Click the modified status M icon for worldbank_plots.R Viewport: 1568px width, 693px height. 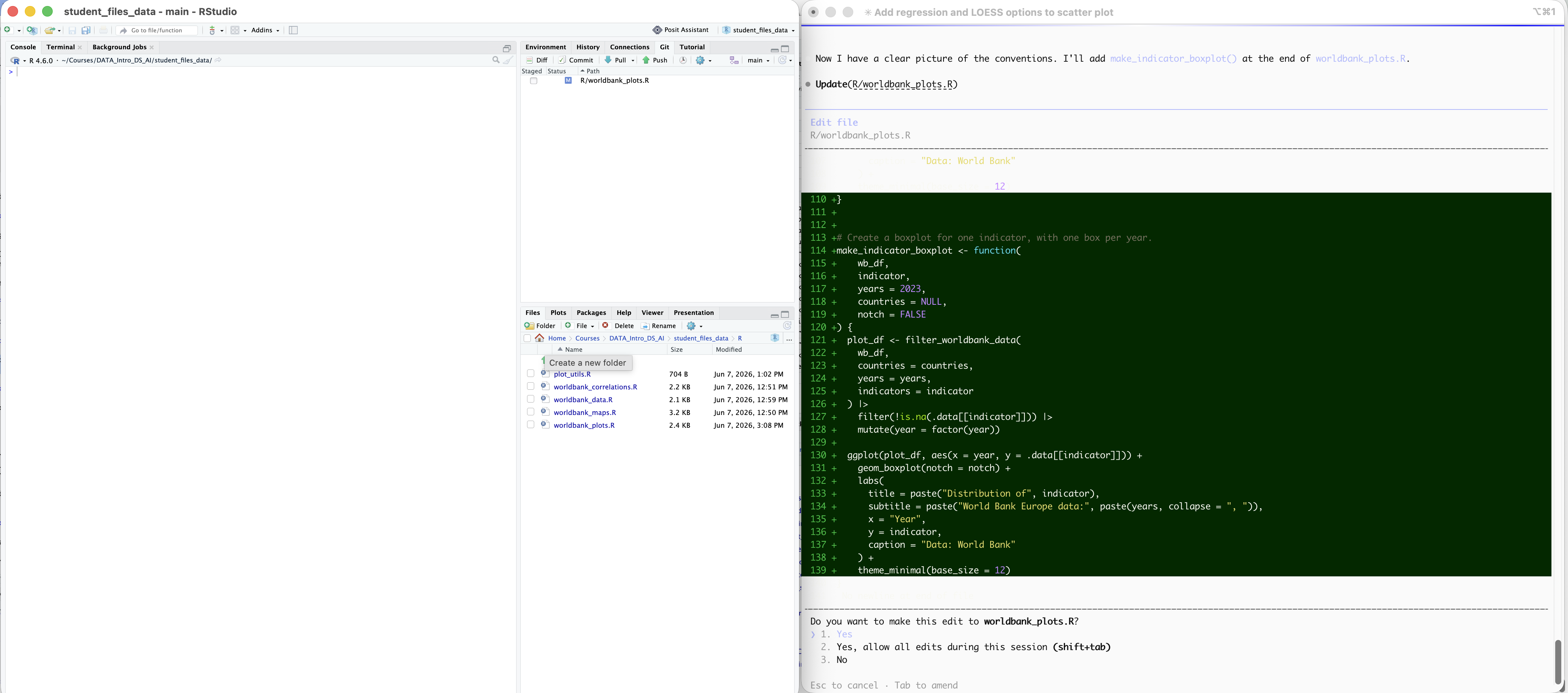[x=568, y=81]
